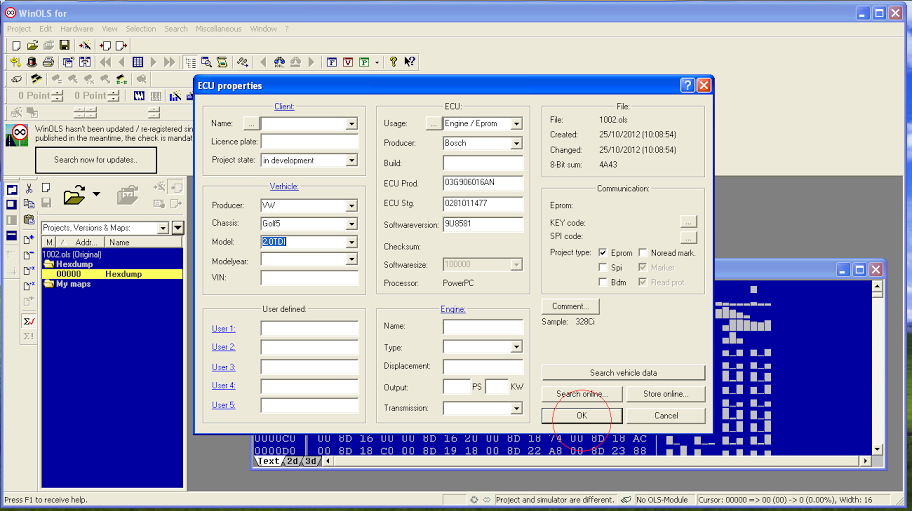The image size is (912, 511).
Task: Click the Licence plate input field
Action: coord(309,141)
